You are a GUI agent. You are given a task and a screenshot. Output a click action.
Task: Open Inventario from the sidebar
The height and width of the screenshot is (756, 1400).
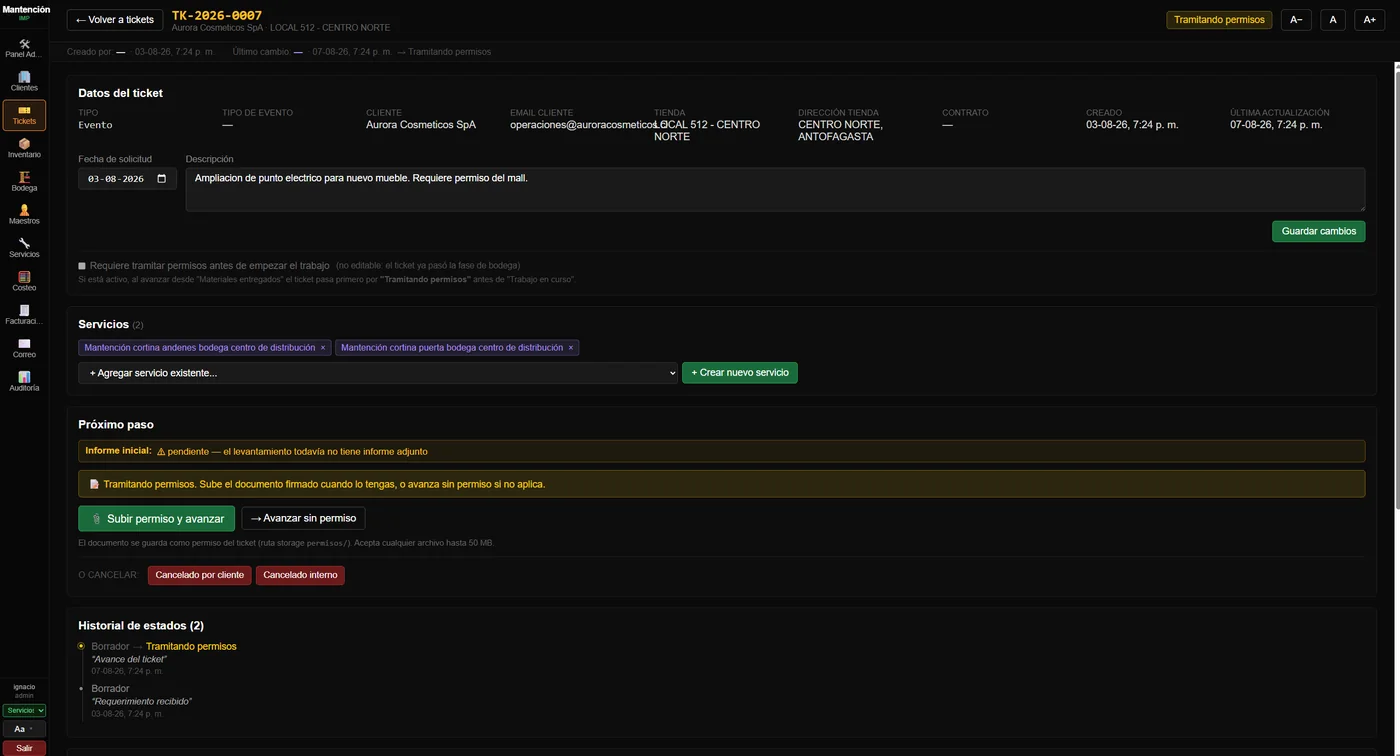24,148
